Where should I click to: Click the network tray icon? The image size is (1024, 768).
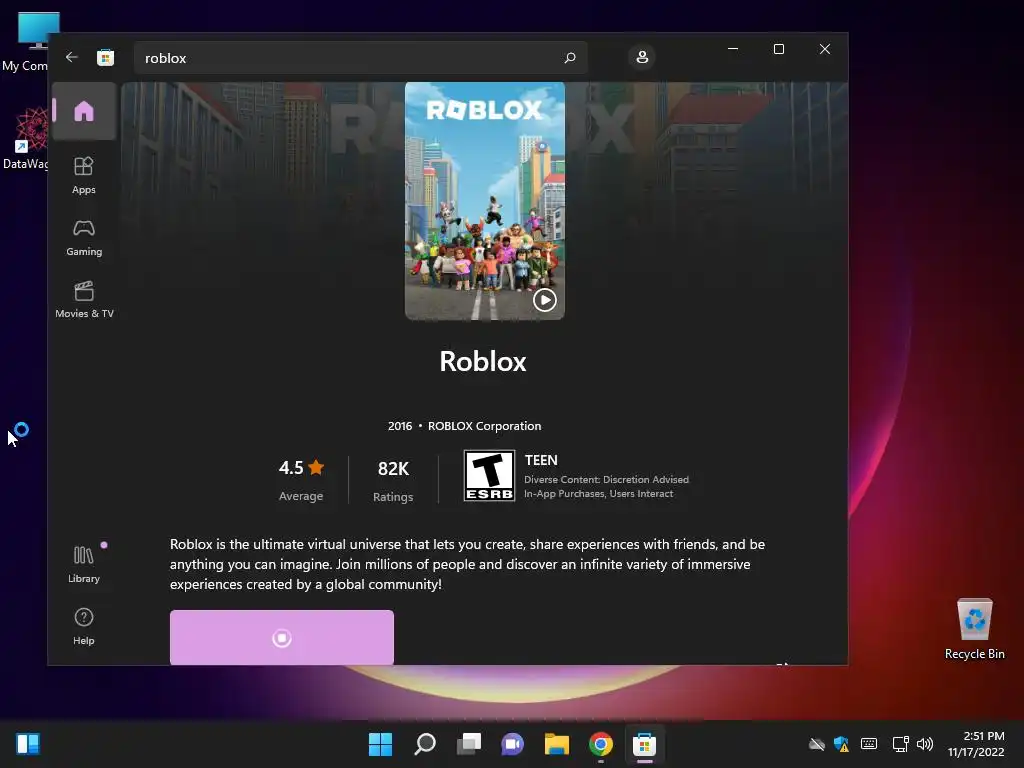pos(901,744)
